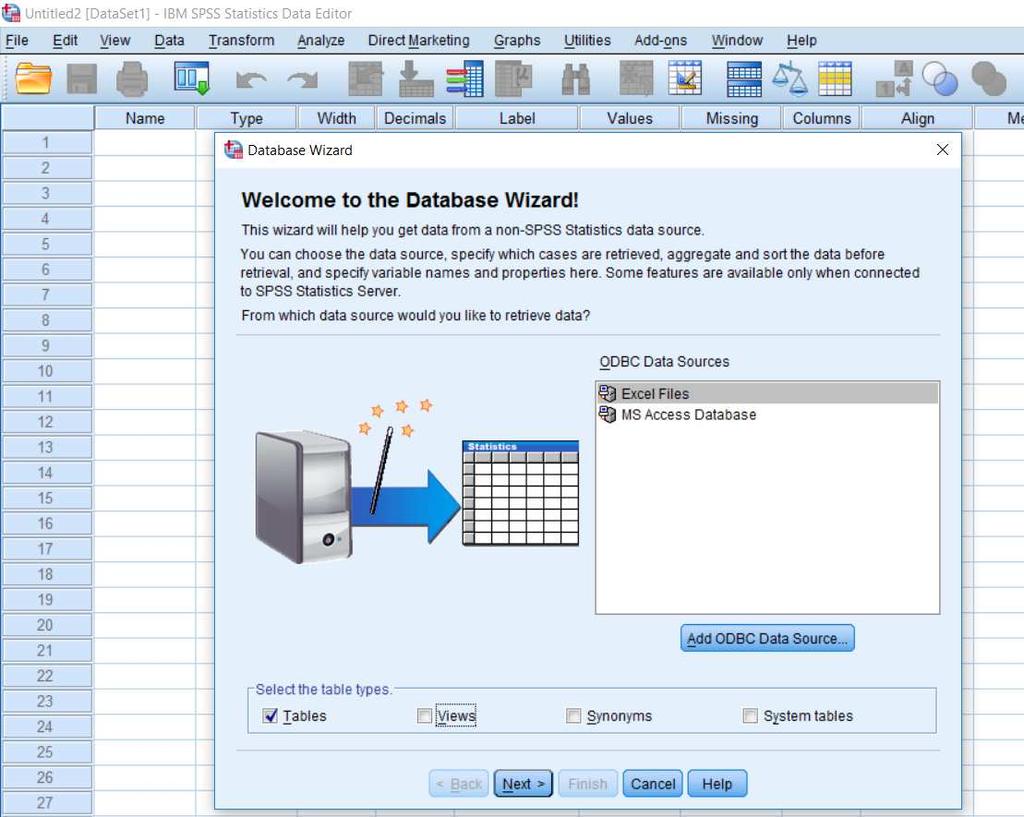
Task: Click the Go to variable icon
Action: 416,79
